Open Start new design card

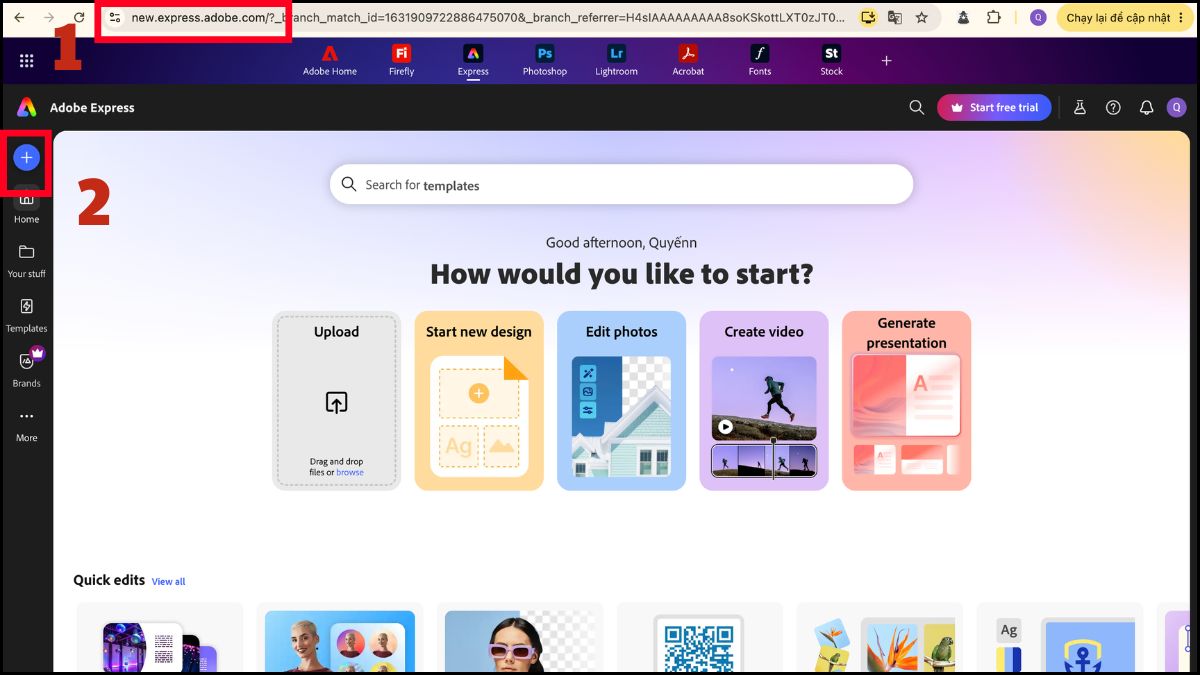click(x=479, y=401)
